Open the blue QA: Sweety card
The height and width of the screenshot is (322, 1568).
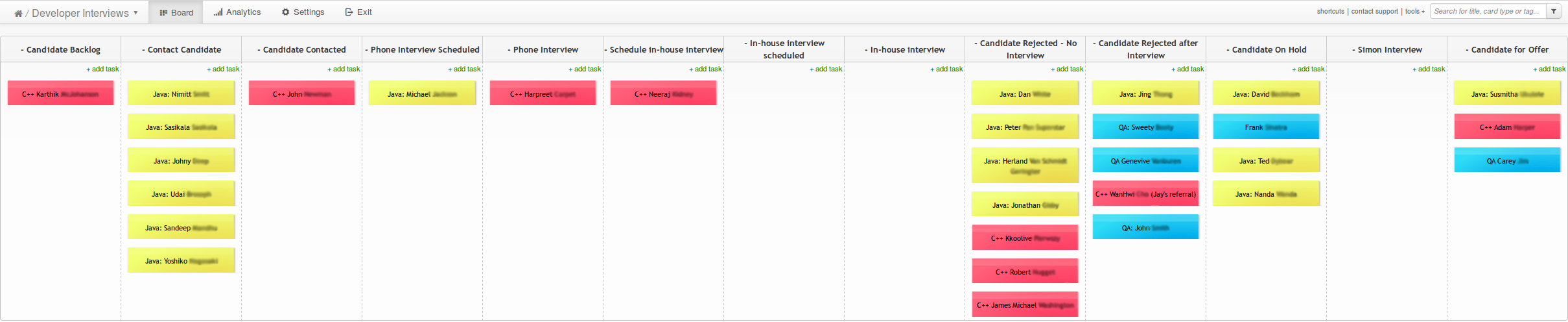[1145, 127]
